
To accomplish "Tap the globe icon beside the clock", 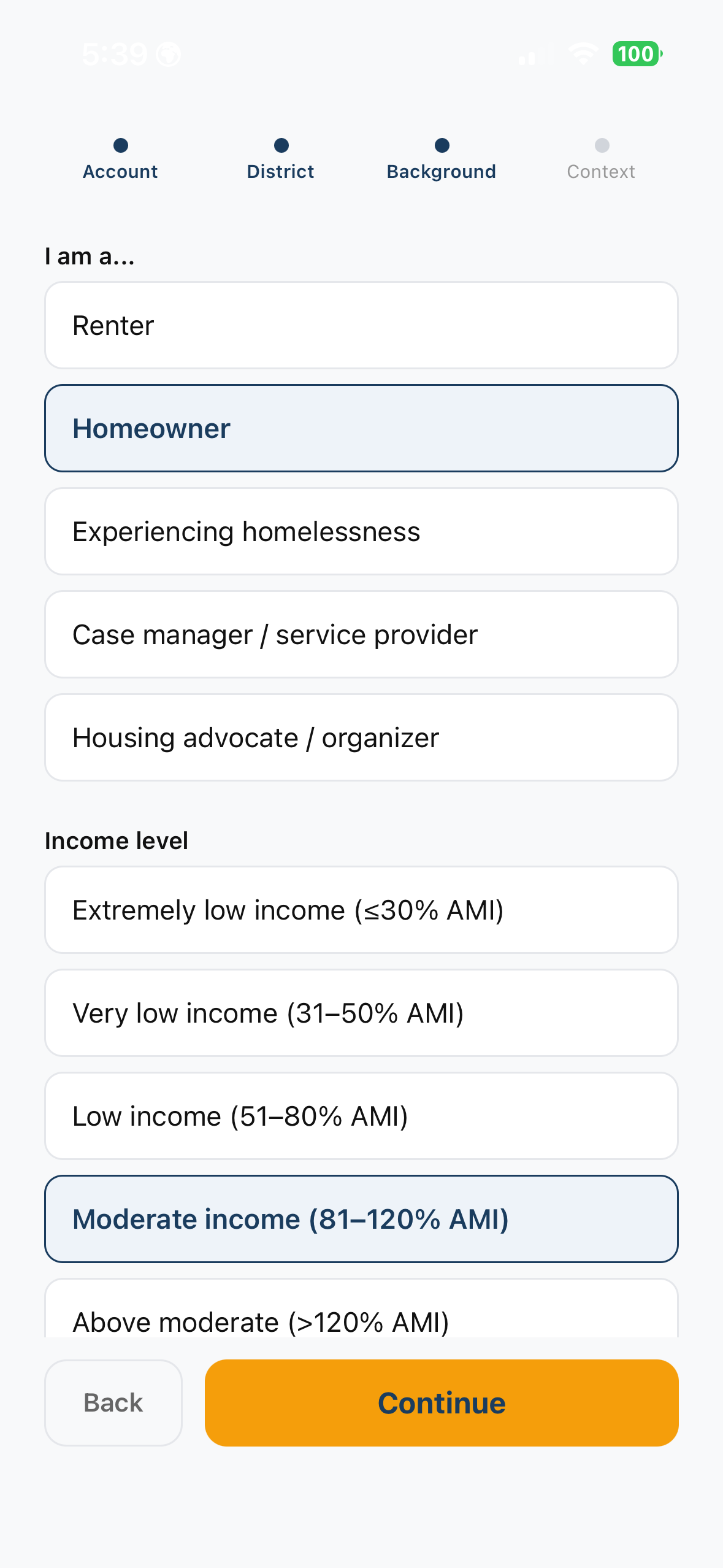I will pyautogui.click(x=168, y=55).
